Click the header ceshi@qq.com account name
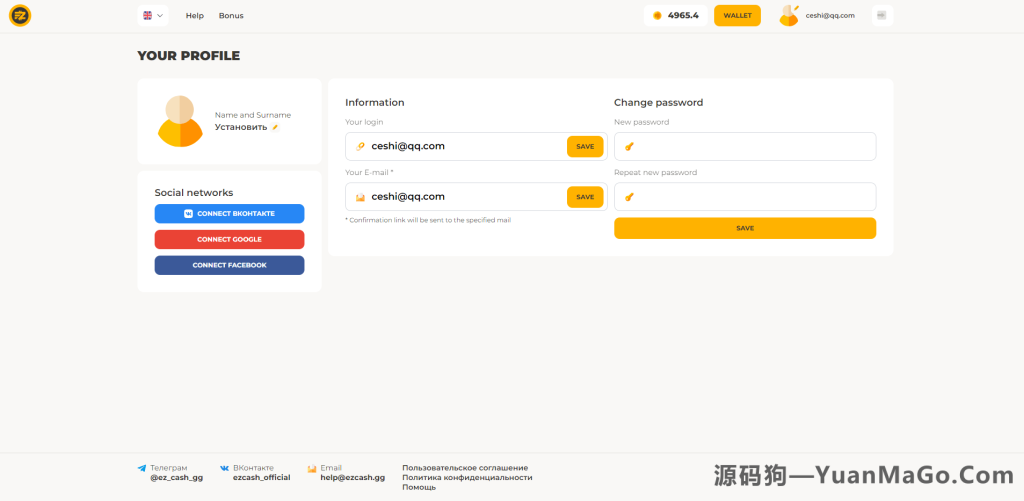 click(830, 16)
